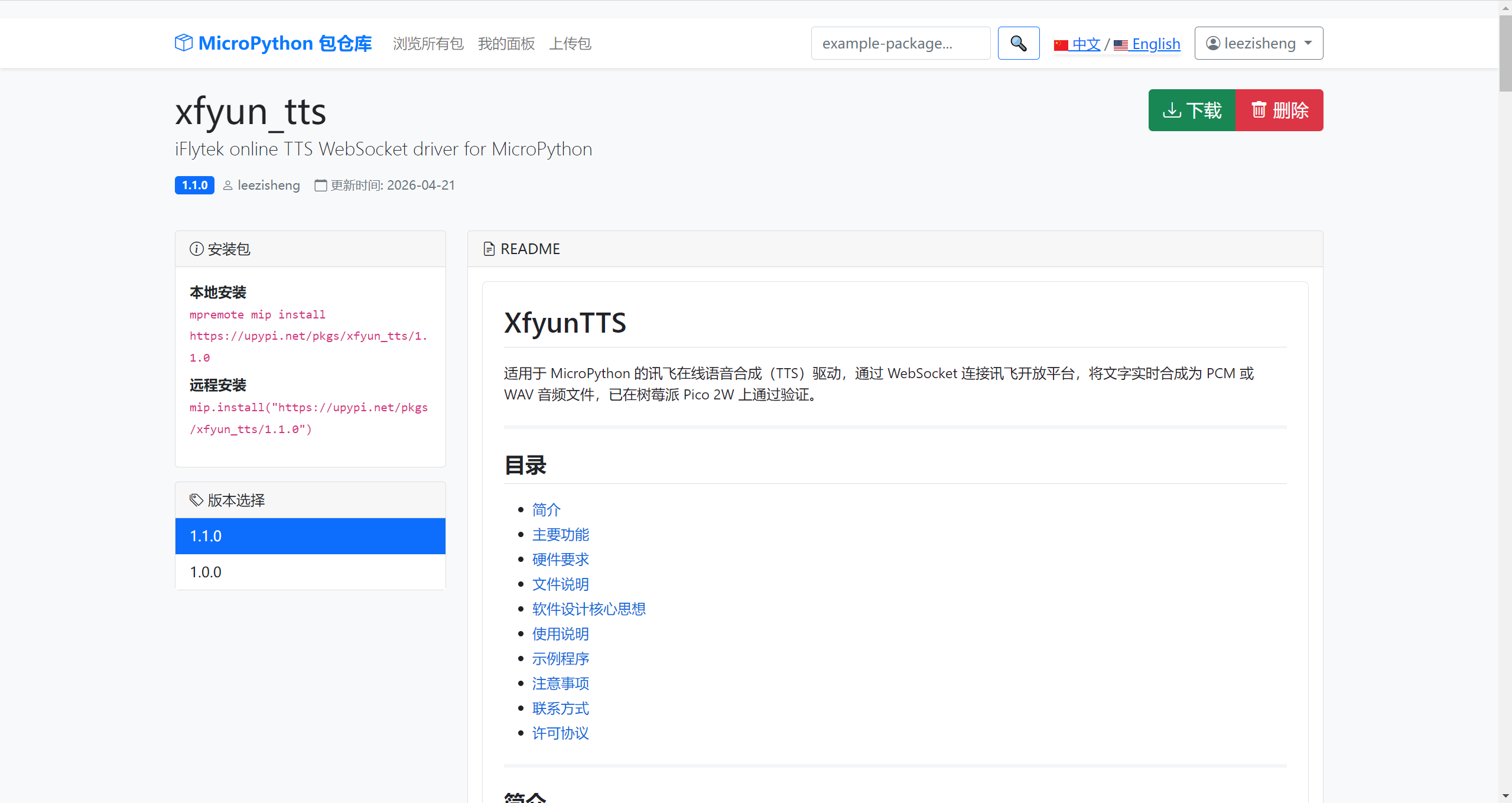Click the trash can icon on delete button
This screenshot has width=1512, height=803.
[1259, 110]
